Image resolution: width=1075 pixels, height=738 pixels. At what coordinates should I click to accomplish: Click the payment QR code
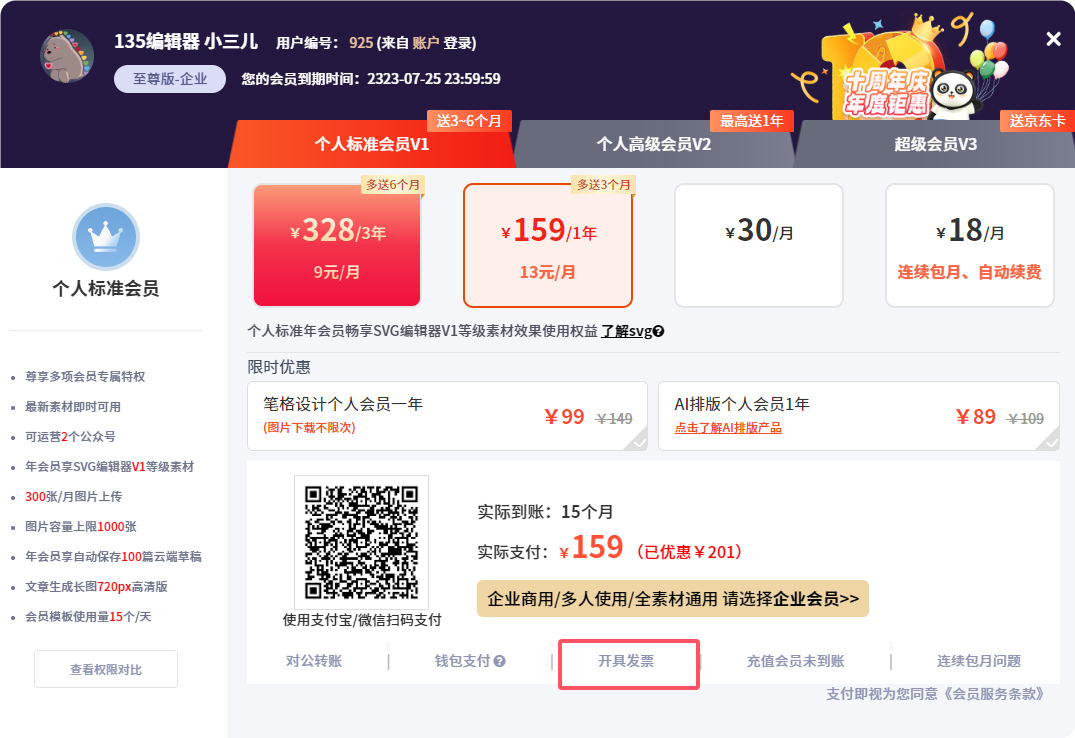[361, 542]
